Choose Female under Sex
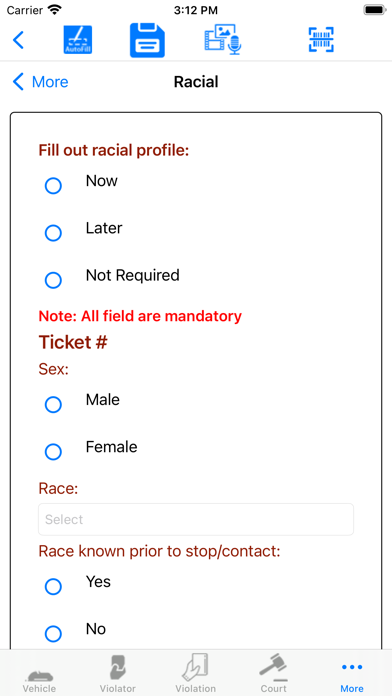Viewport: 392px width, 696px height. coord(53,452)
